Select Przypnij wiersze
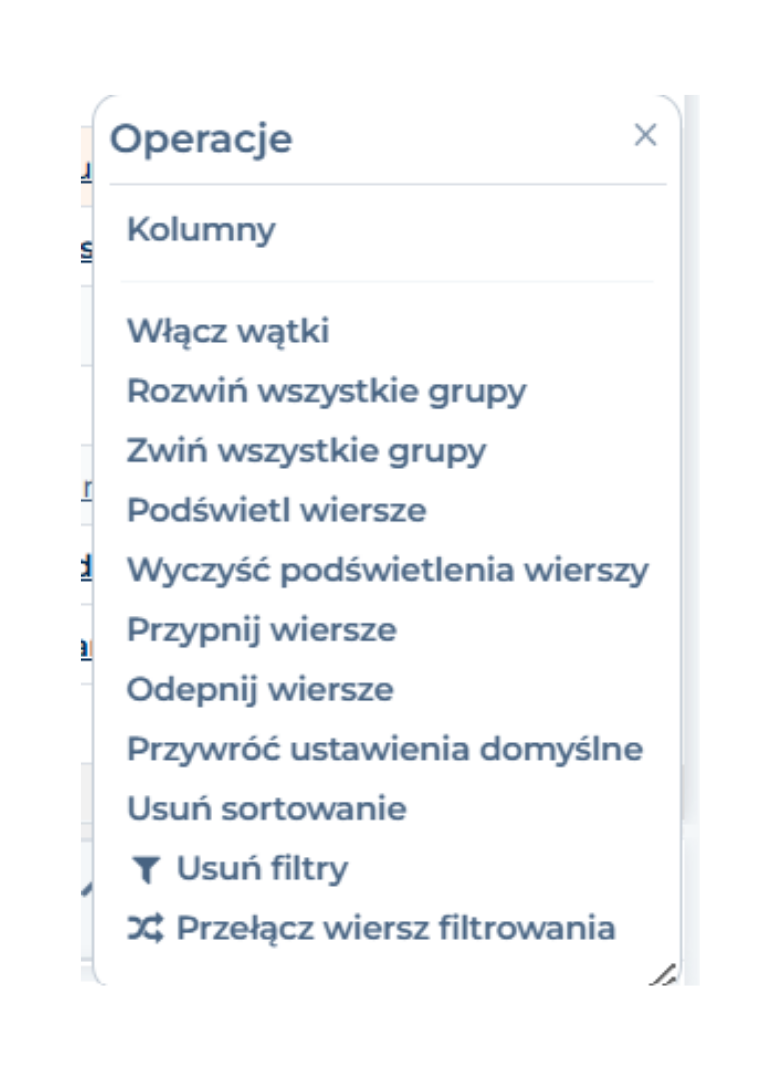Screen dimensions: 771x1080 262,630
